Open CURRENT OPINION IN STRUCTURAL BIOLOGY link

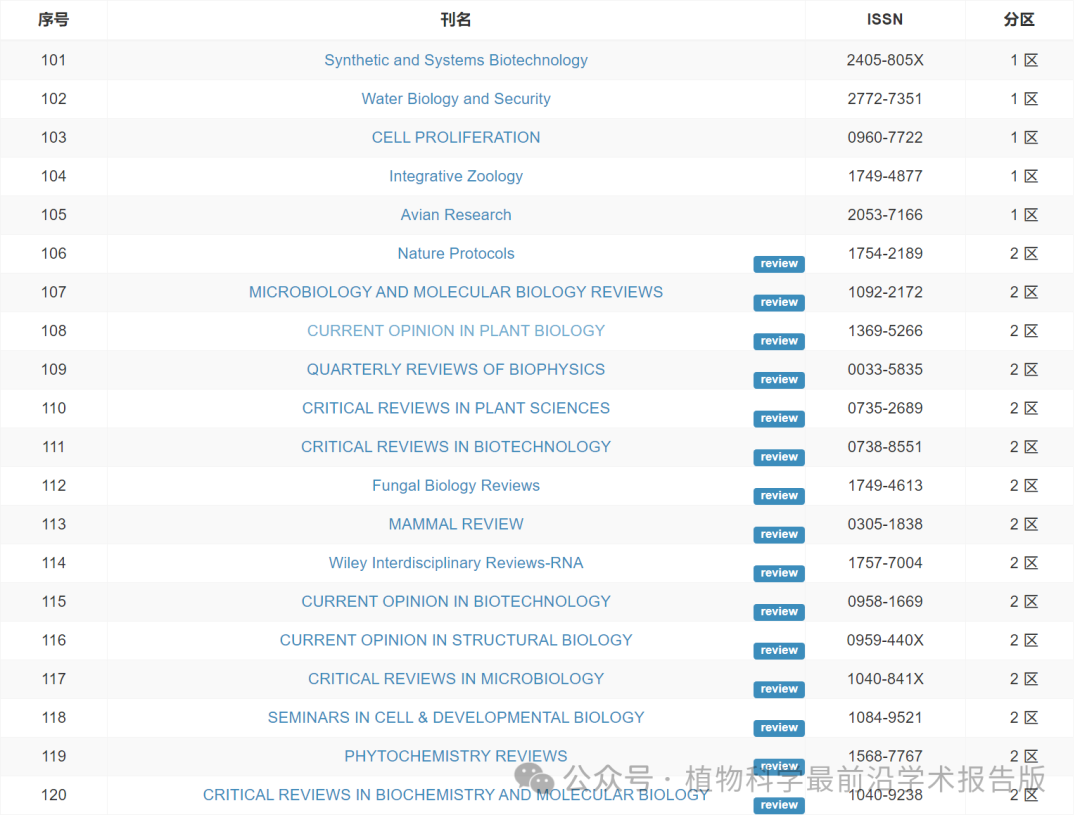click(x=455, y=640)
